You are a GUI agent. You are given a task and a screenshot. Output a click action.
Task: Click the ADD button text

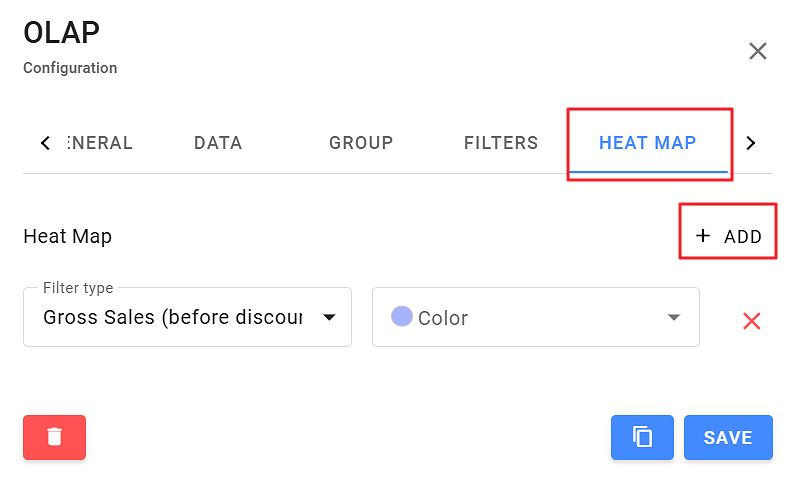[742, 237]
